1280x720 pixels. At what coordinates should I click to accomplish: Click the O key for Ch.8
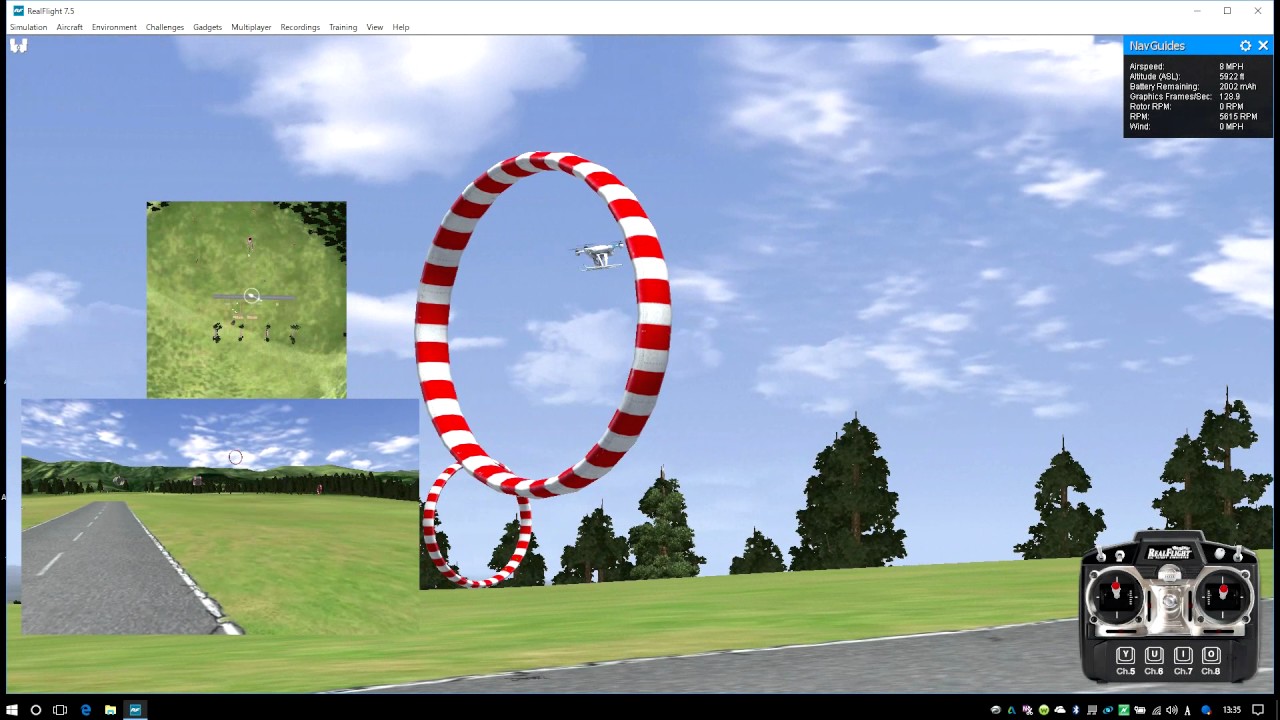click(1211, 655)
